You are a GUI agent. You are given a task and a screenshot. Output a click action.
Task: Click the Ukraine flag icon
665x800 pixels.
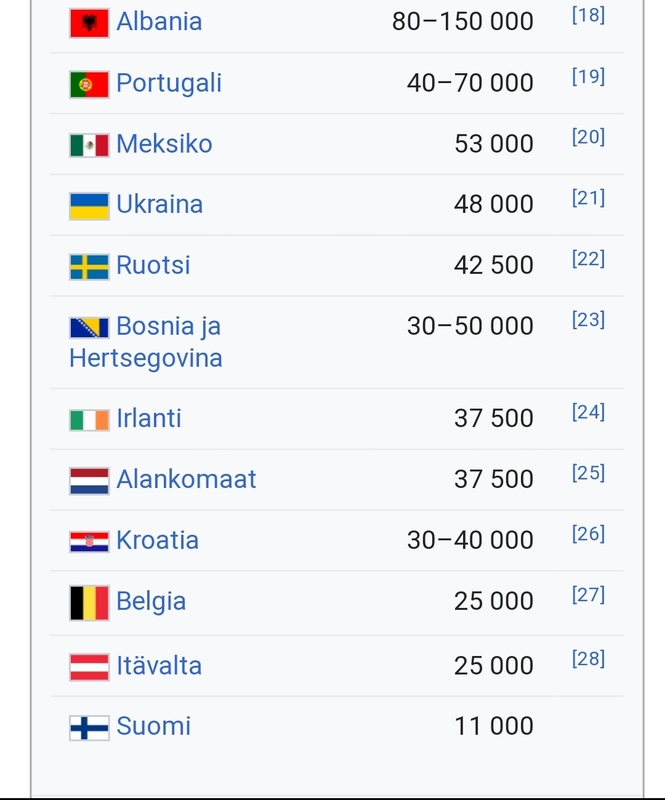pos(89,206)
